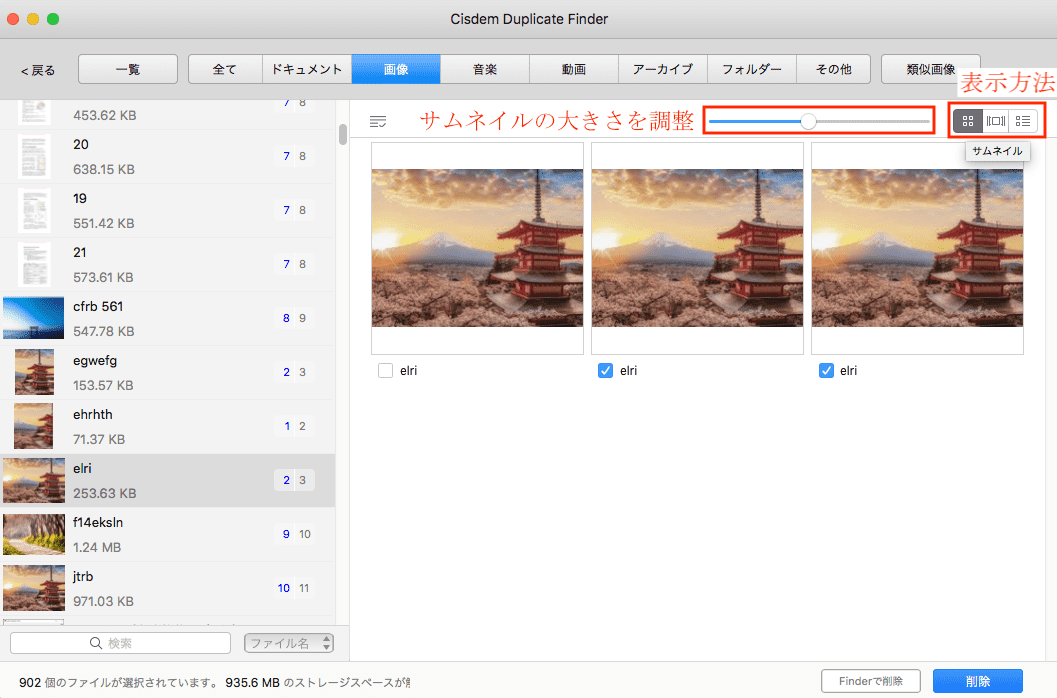Open the ファイル名 sort dropdown
The image size is (1057, 698).
pyautogui.click(x=289, y=643)
